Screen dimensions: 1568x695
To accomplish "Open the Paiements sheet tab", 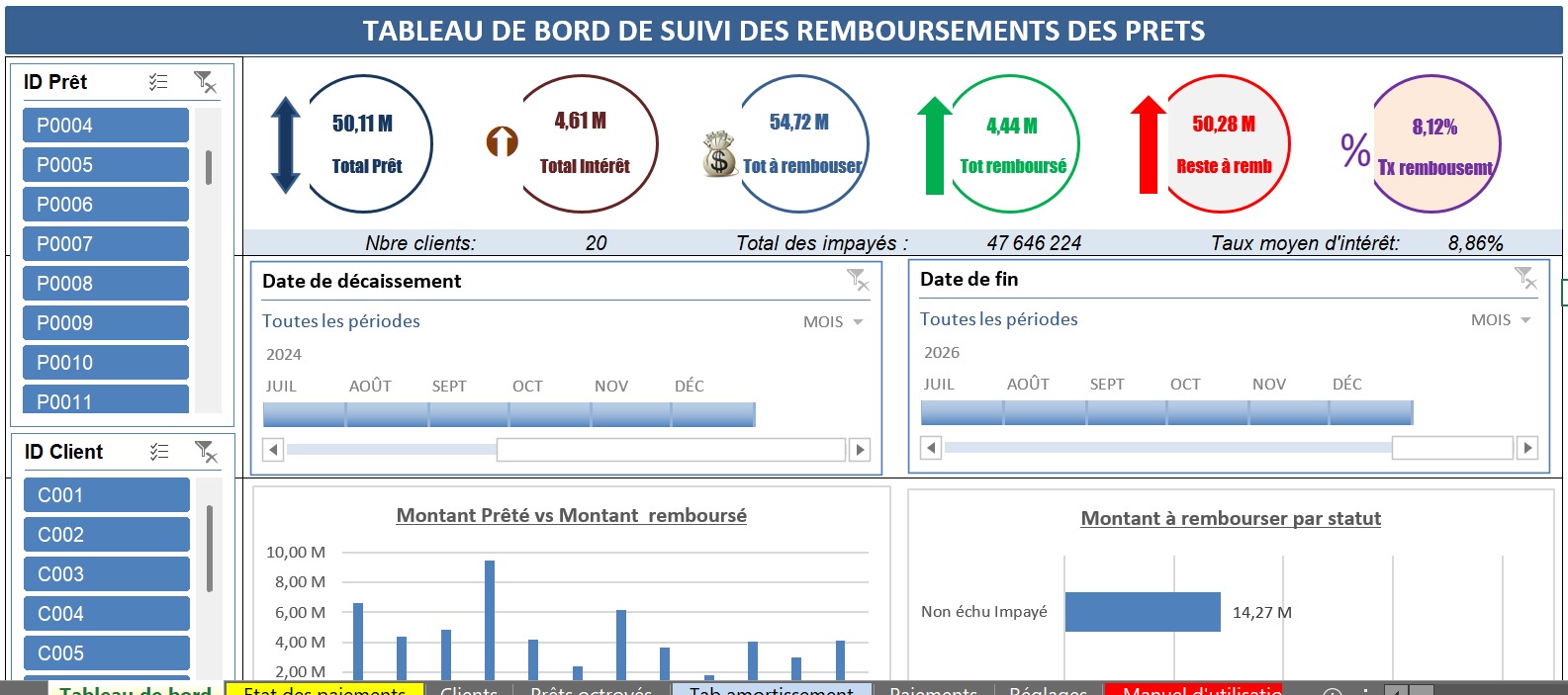I will (933, 689).
